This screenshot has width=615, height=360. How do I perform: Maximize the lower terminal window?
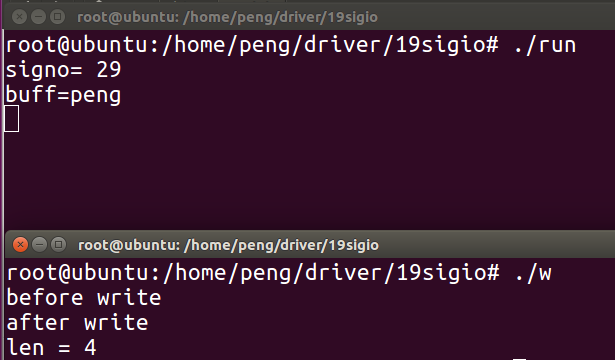click(x=58, y=245)
